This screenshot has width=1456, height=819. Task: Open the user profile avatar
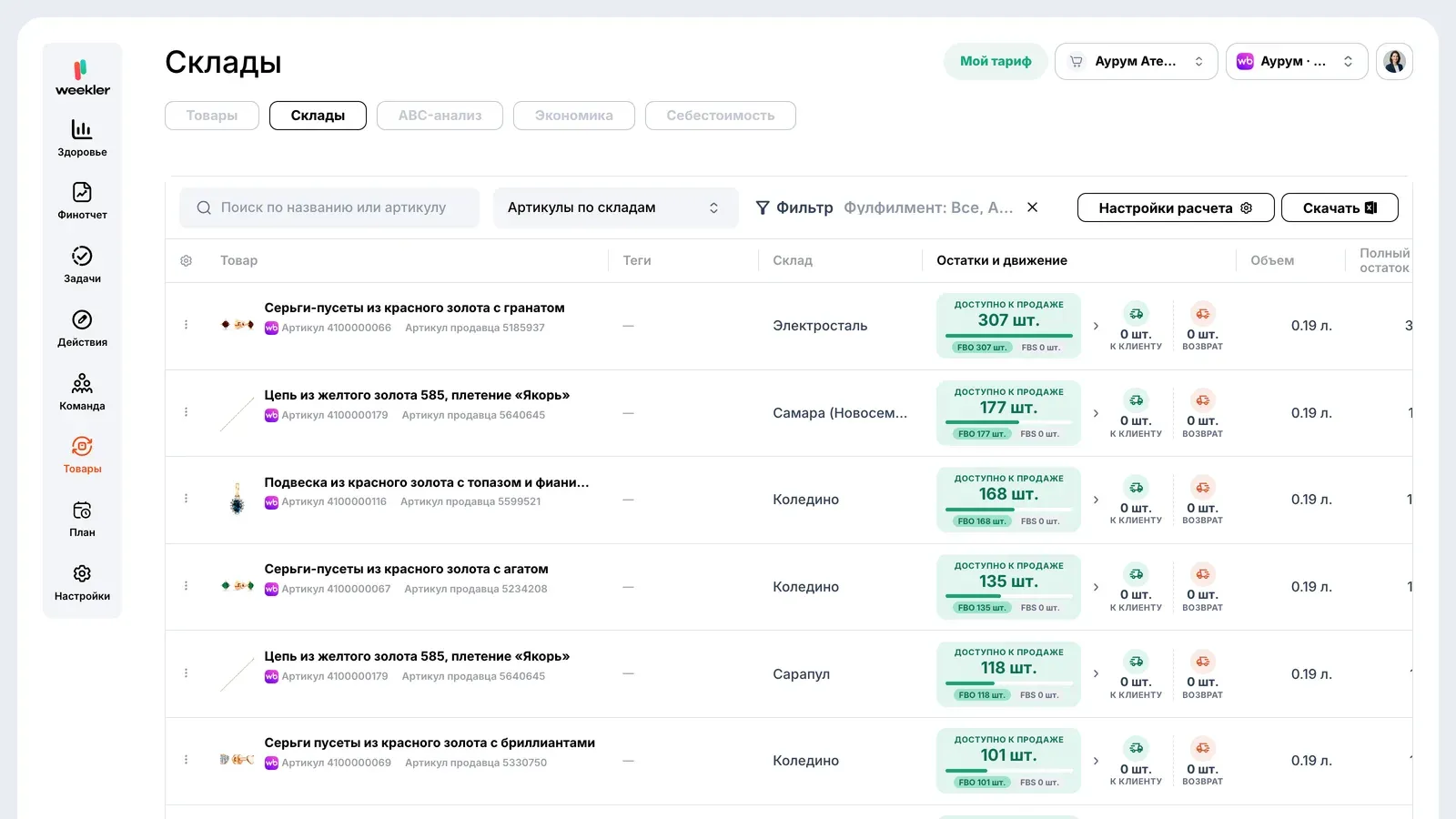(x=1394, y=61)
